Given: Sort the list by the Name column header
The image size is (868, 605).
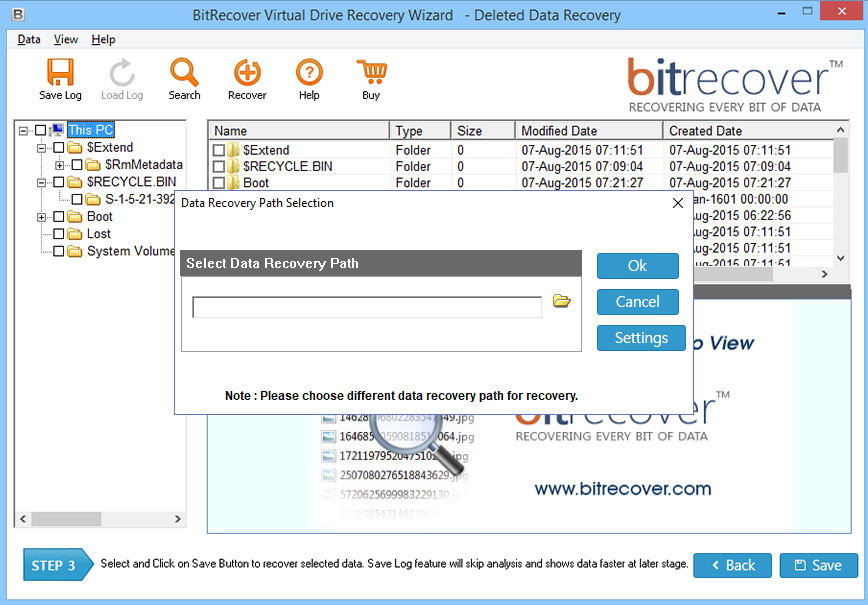Looking at the screenshot, I should coord(299,131).
